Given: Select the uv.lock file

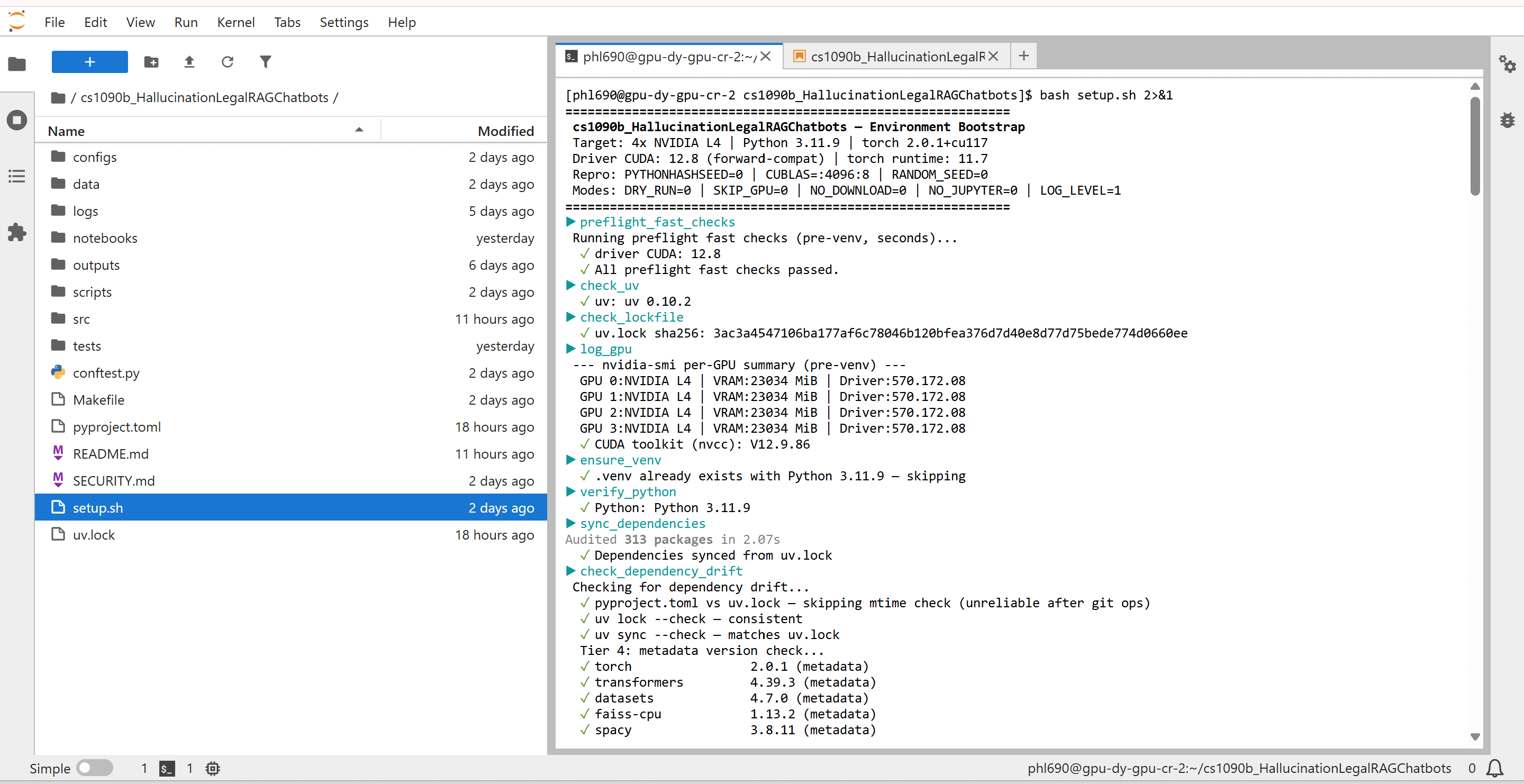Looking at the screenshot, I should coord(94,534).
